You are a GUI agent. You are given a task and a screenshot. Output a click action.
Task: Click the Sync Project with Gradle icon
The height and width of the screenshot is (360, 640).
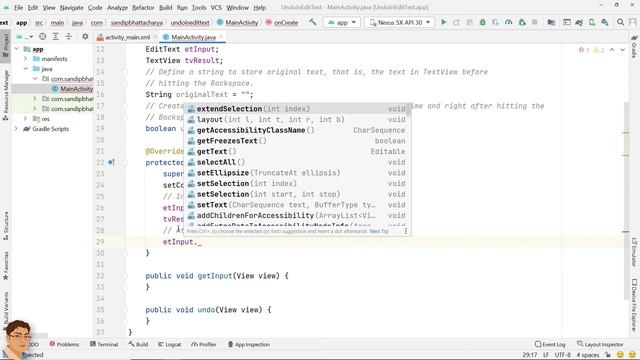[579, 22]
